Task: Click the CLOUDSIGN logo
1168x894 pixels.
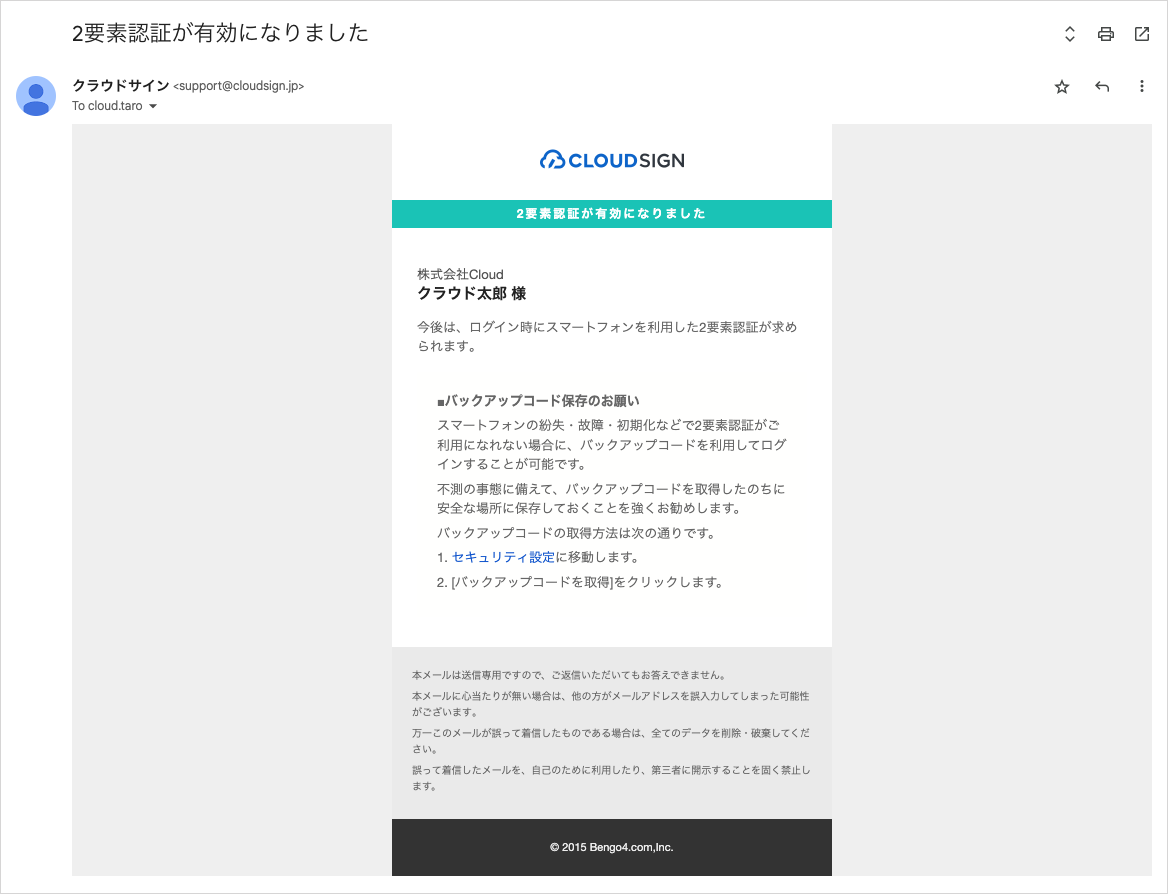Action: [612, 160]
